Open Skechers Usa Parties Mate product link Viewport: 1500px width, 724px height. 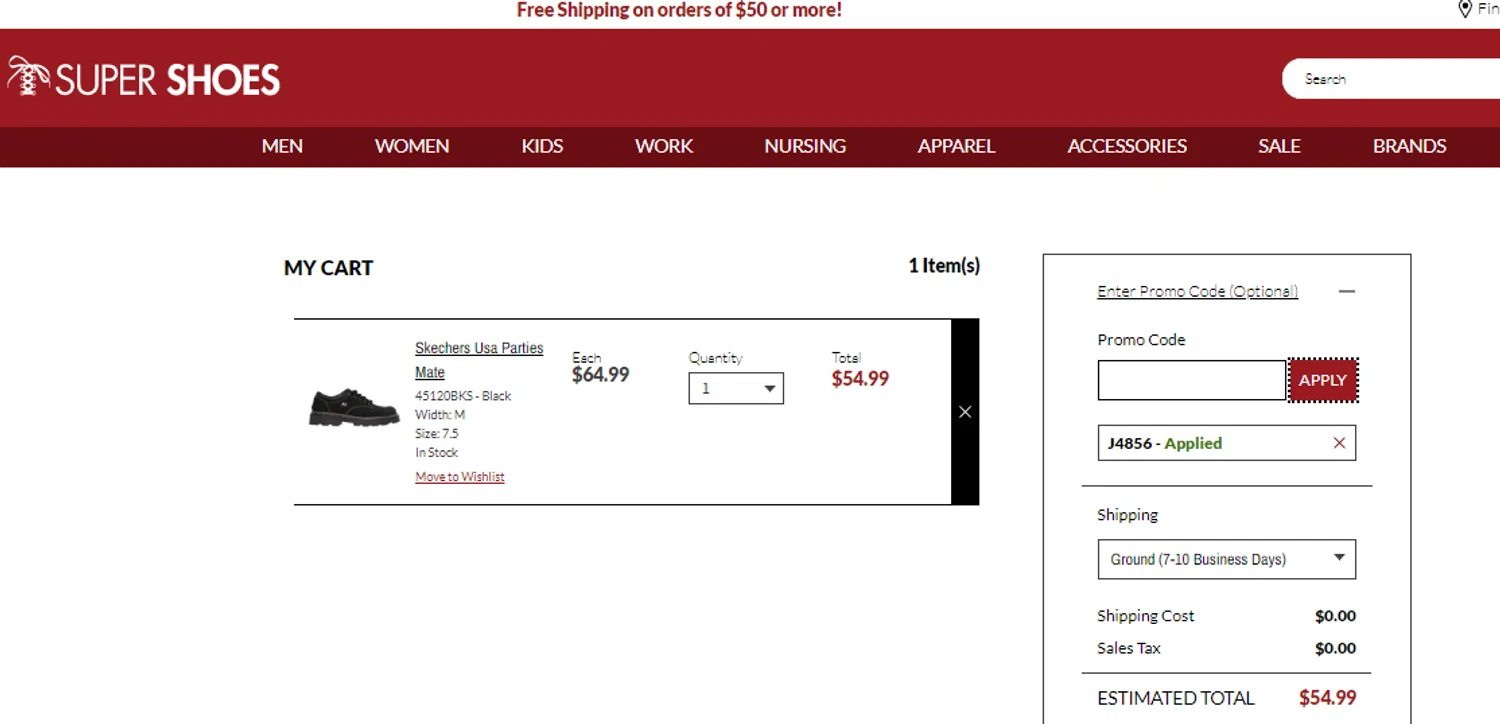(x=479, y=360)
